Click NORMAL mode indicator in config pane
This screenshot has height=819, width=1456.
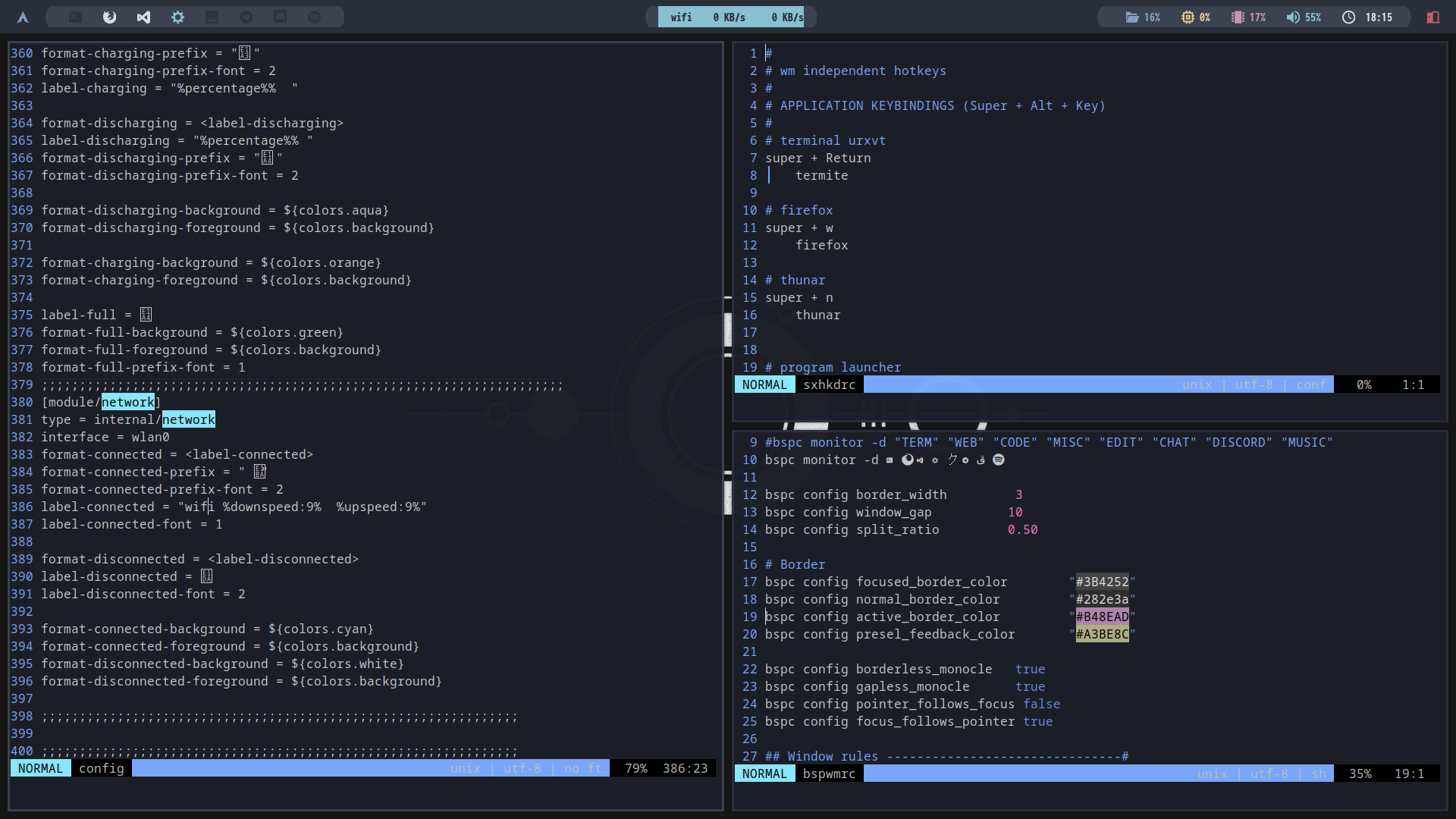pos(41,768)
